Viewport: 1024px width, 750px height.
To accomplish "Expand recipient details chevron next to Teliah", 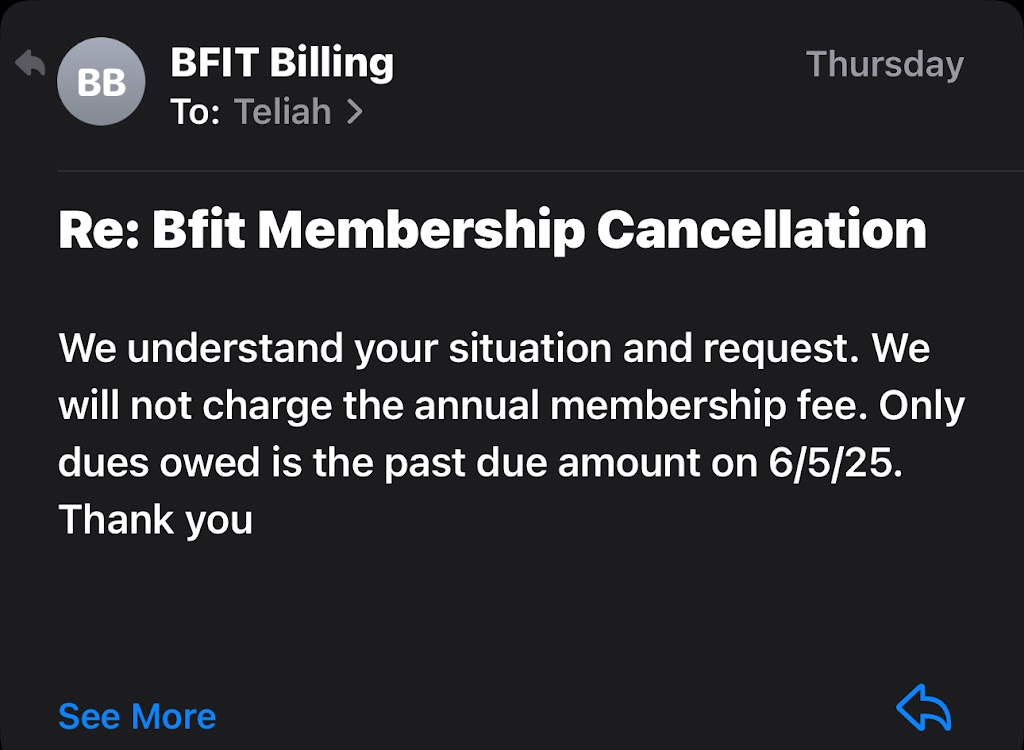I will coord(353,112).
